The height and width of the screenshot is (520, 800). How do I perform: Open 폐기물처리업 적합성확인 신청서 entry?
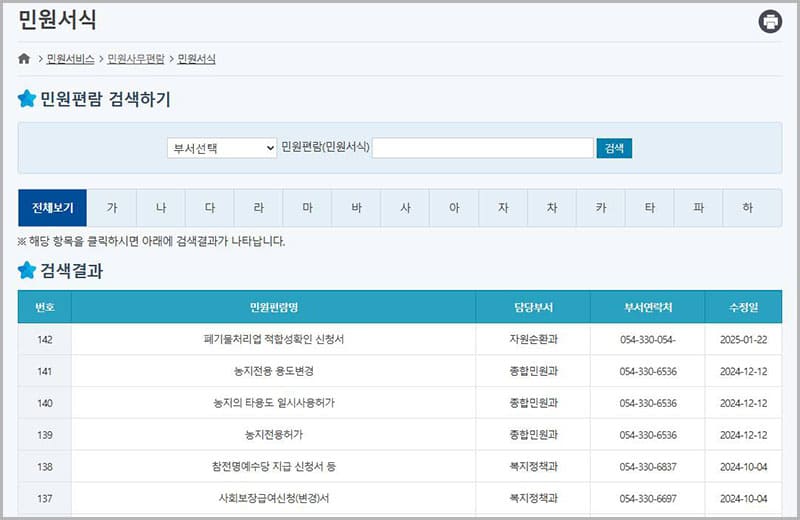[x=274, y=340]
